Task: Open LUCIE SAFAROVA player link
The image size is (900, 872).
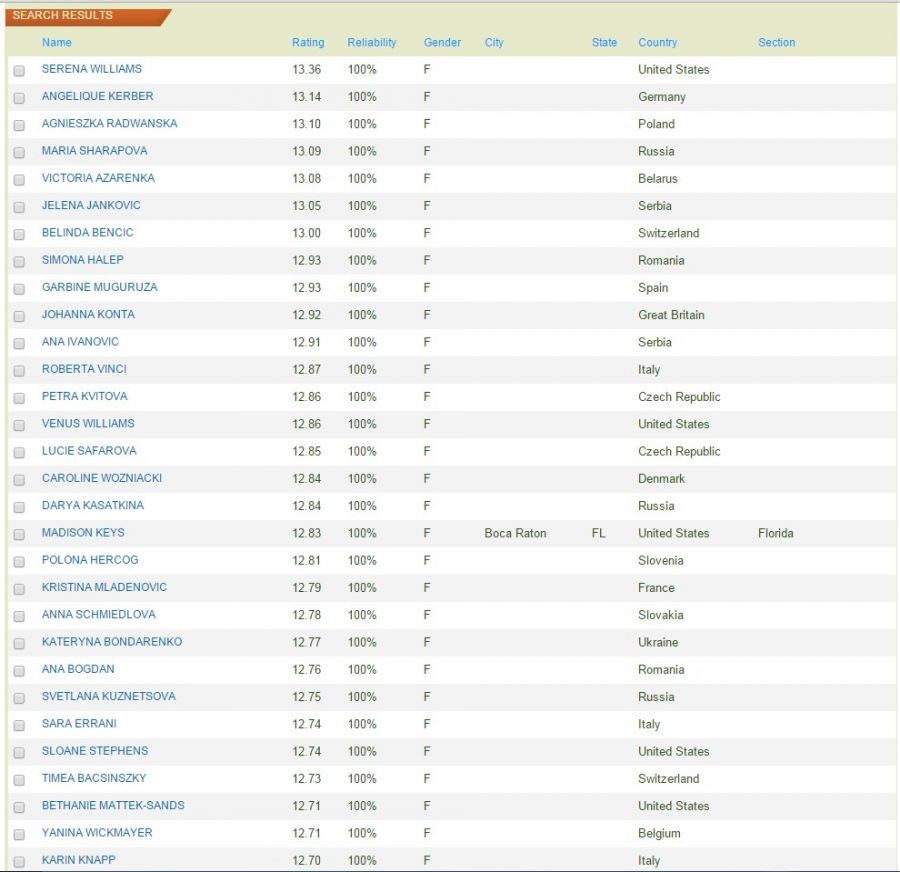Action: (x=89, y=451)
